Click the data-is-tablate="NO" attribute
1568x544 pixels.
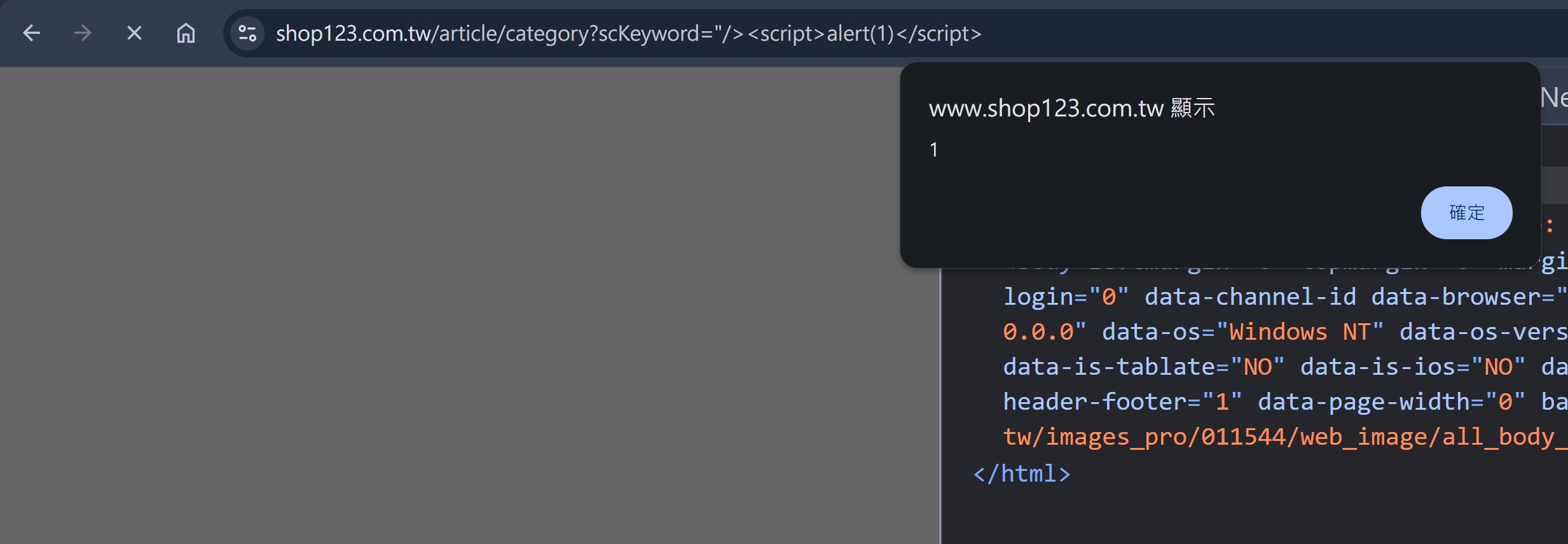click(x=1144, y=366)
